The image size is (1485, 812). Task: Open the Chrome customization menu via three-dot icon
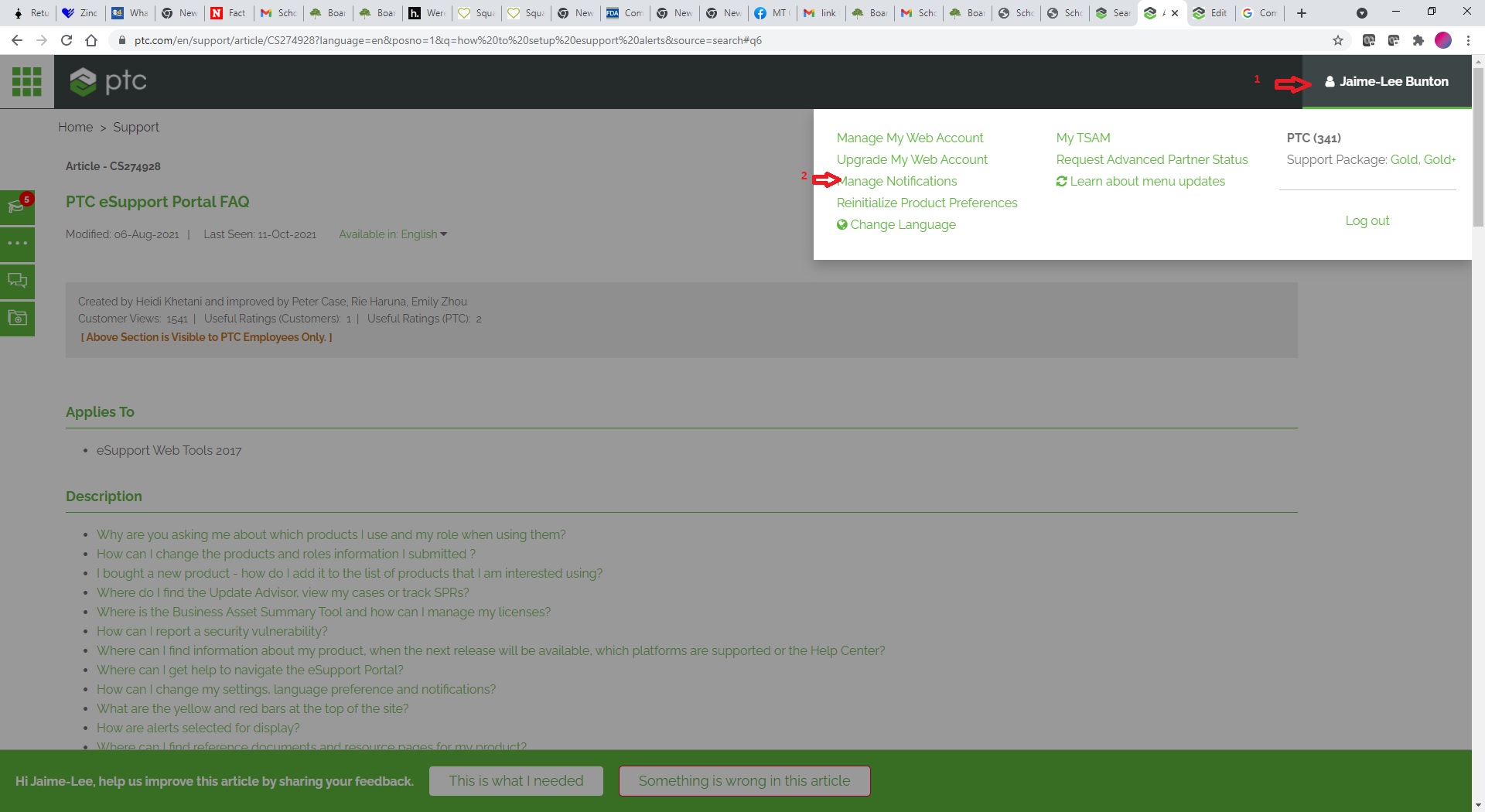tap(1469, 40)
